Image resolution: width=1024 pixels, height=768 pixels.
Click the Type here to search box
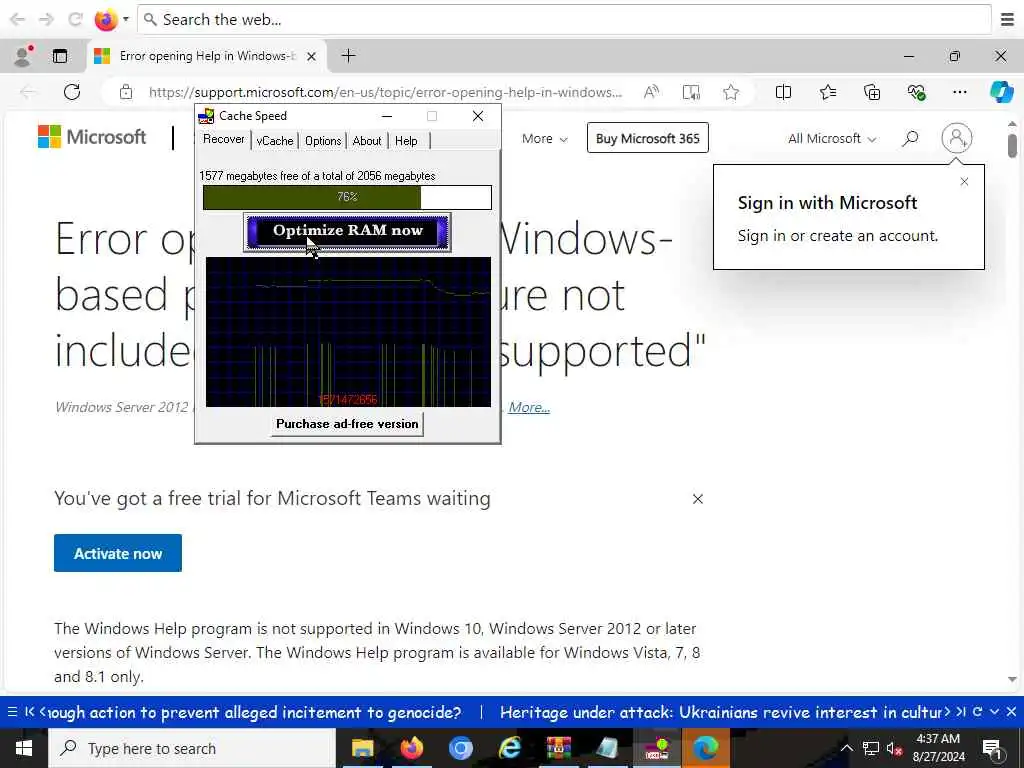pyautogui.click(x=192, y=748)
